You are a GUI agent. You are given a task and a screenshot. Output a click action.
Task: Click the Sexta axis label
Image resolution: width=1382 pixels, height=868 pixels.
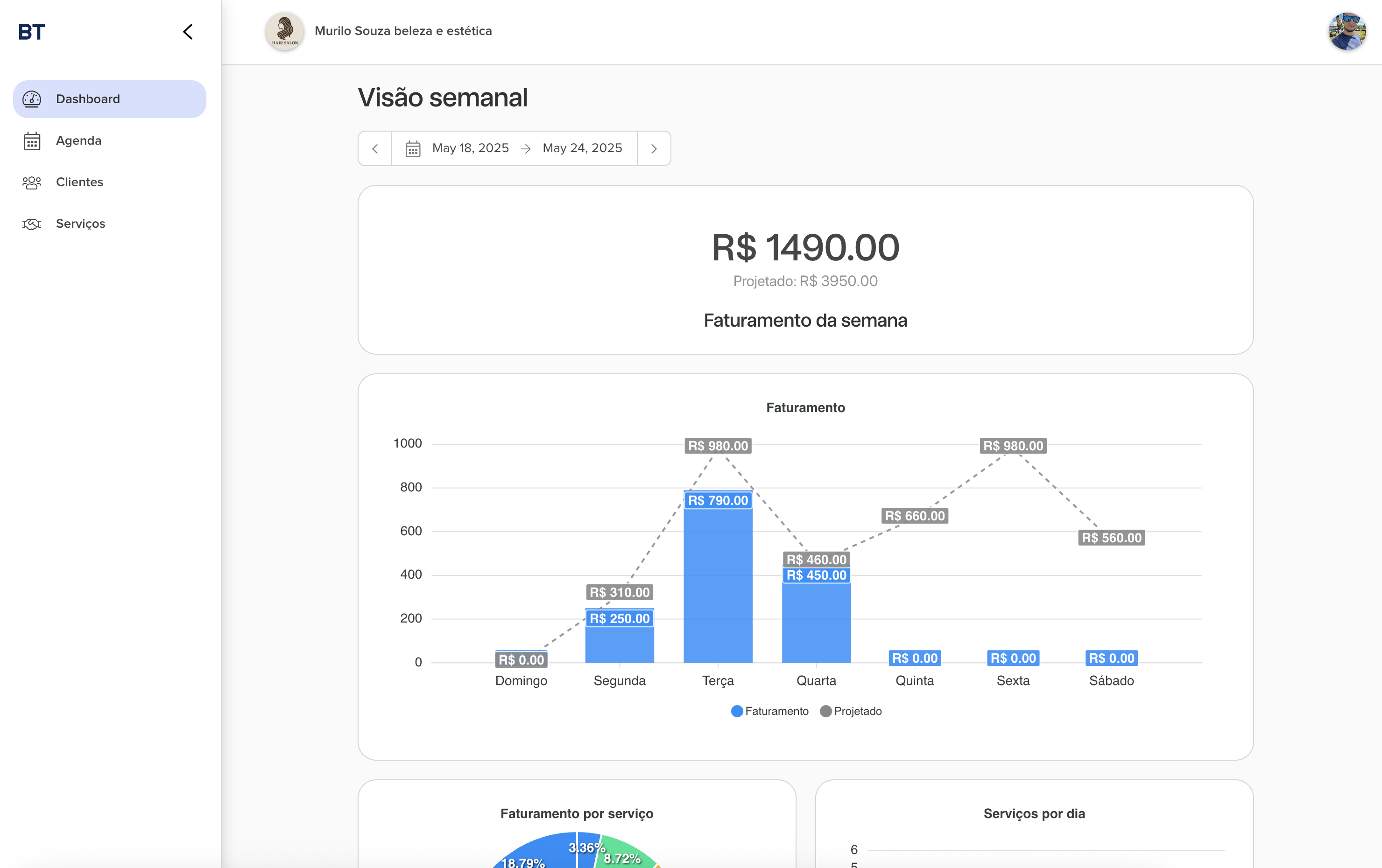click(x=1013, y=681)
